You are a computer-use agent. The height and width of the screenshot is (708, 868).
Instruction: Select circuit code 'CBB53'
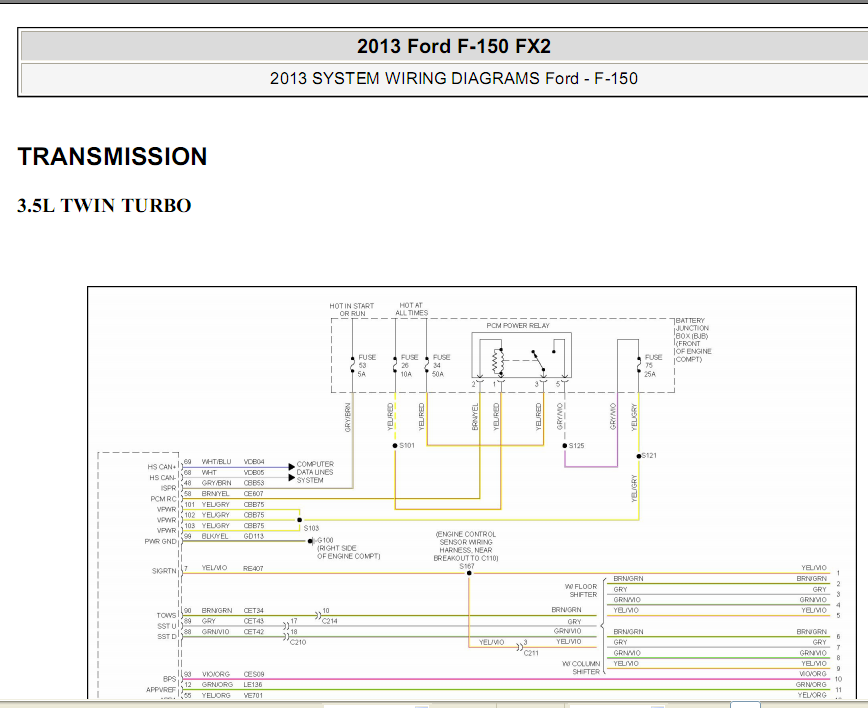point(254,483)
